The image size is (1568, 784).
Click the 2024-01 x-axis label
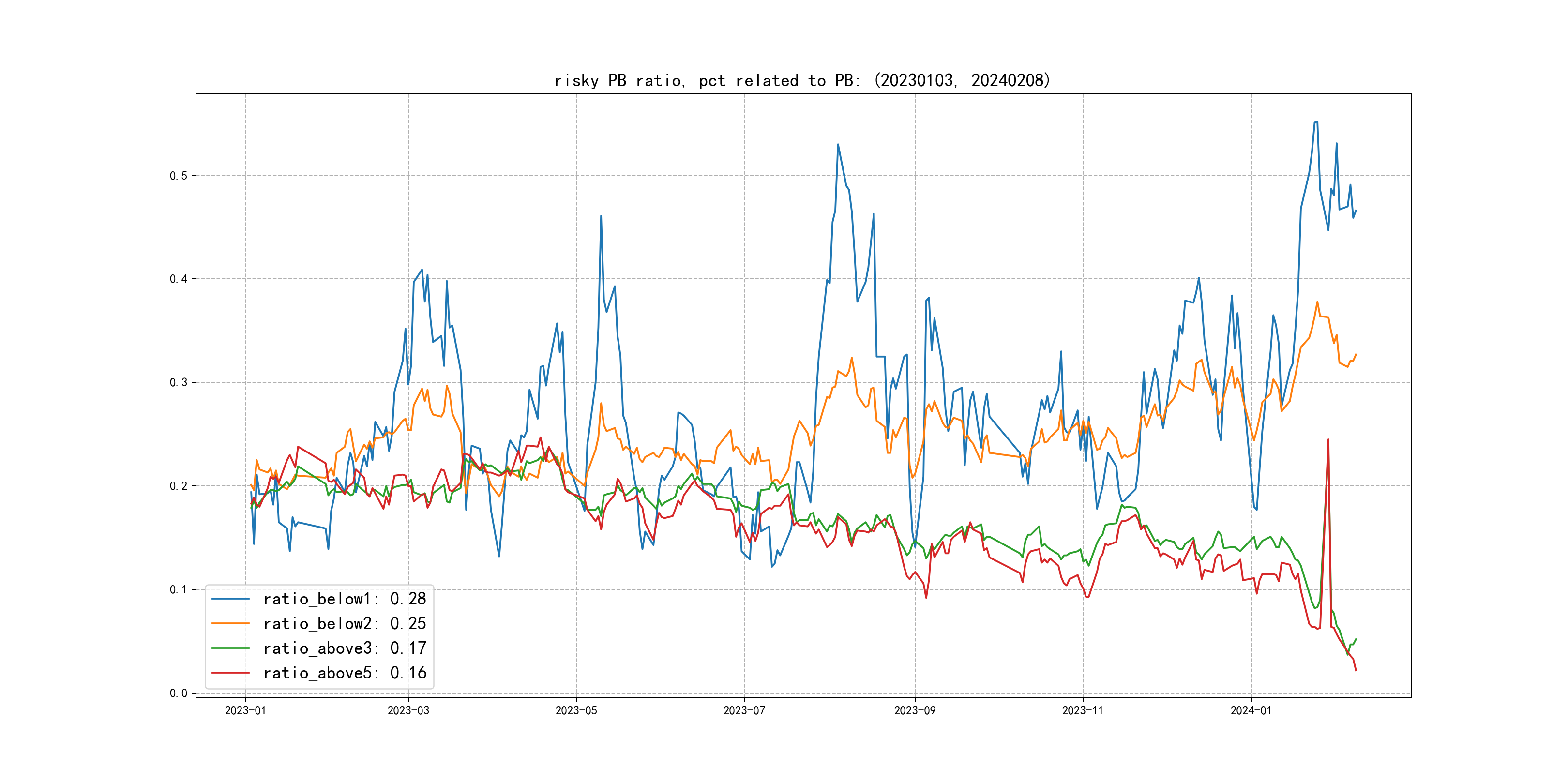click(1251, 711)
